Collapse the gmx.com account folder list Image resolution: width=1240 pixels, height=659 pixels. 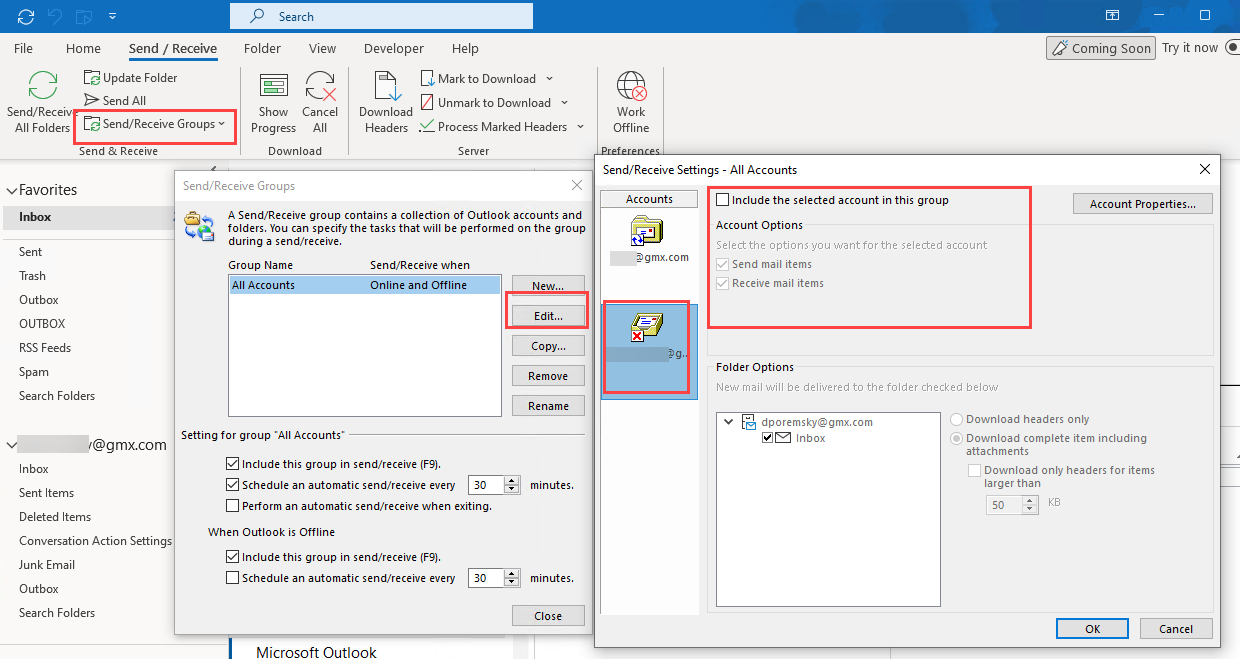point(12,445)
